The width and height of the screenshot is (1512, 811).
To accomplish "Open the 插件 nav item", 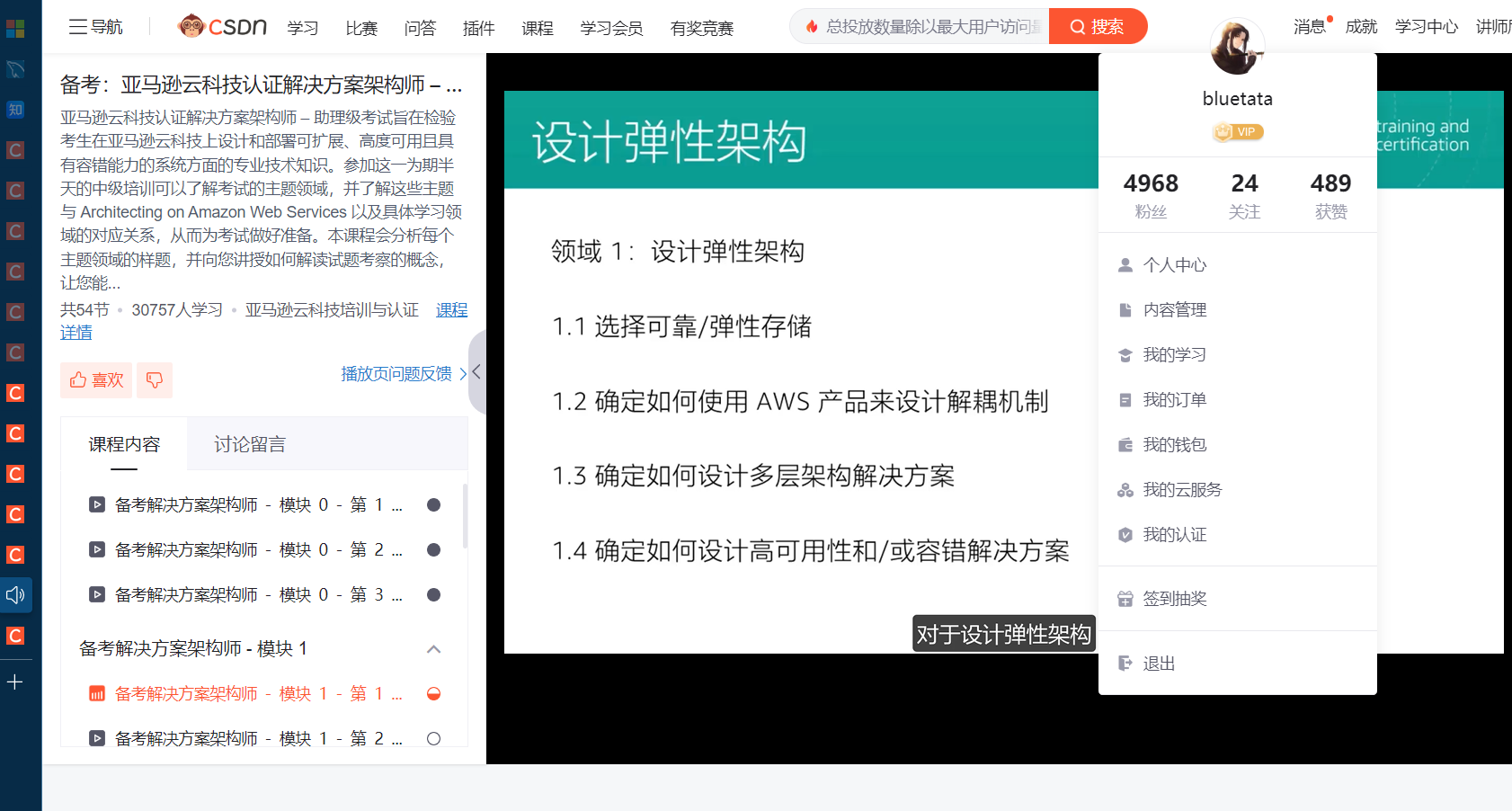I will pos(478,28).
